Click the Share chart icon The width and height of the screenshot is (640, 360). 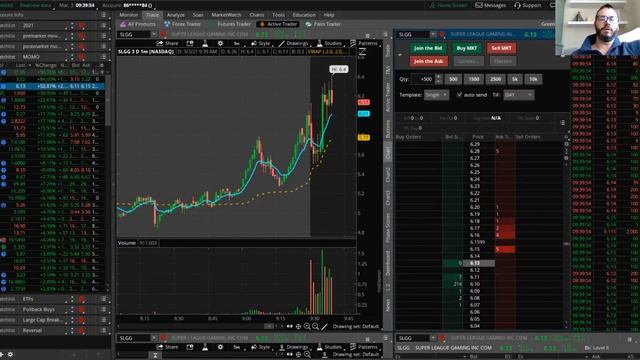point(167,43)
